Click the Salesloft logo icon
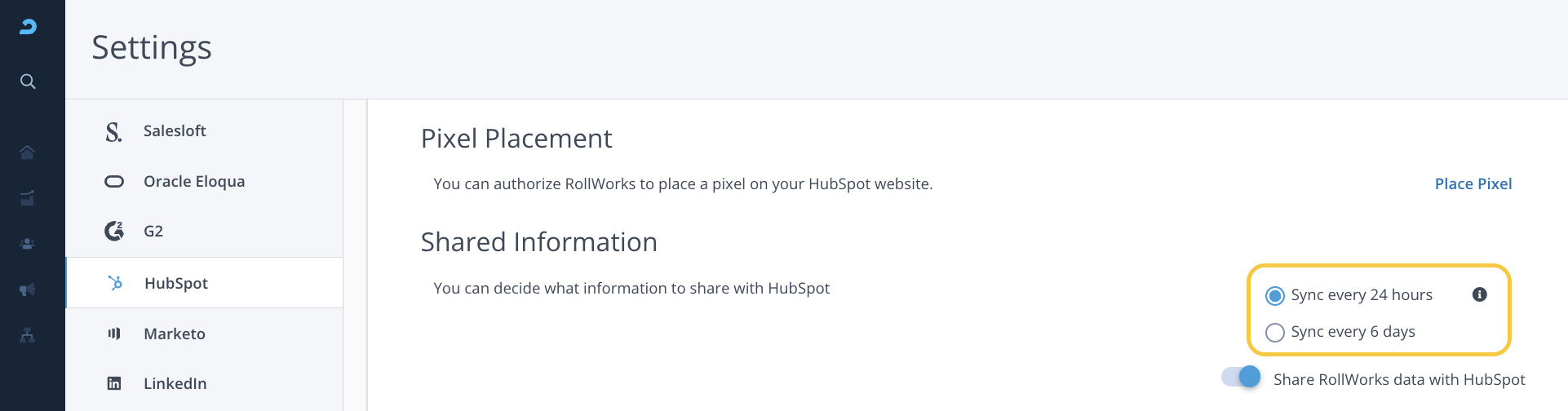This screenshot has height=411, width=1568. tap(113, 131)
